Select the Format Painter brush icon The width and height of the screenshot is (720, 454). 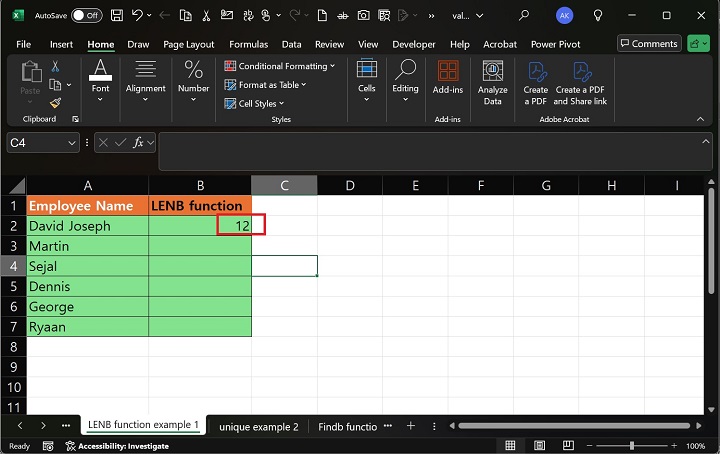coord(55,102)
